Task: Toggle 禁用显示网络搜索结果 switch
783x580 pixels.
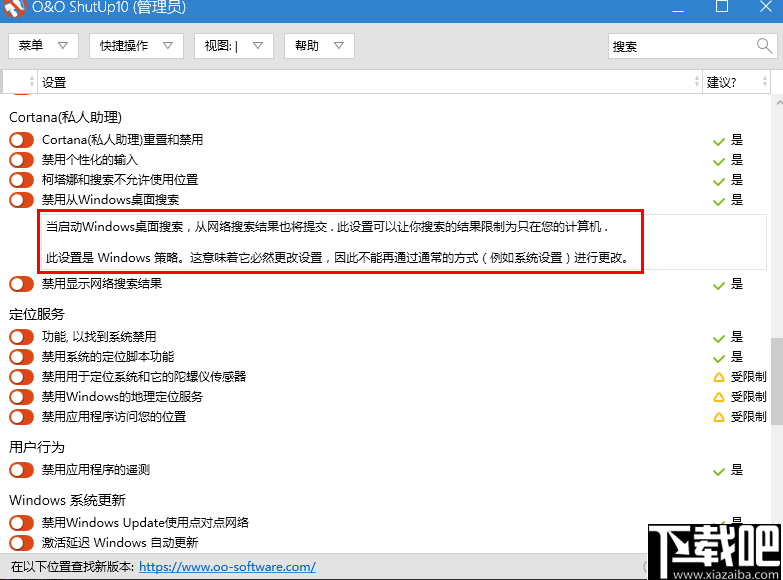Action: (21, 284)
